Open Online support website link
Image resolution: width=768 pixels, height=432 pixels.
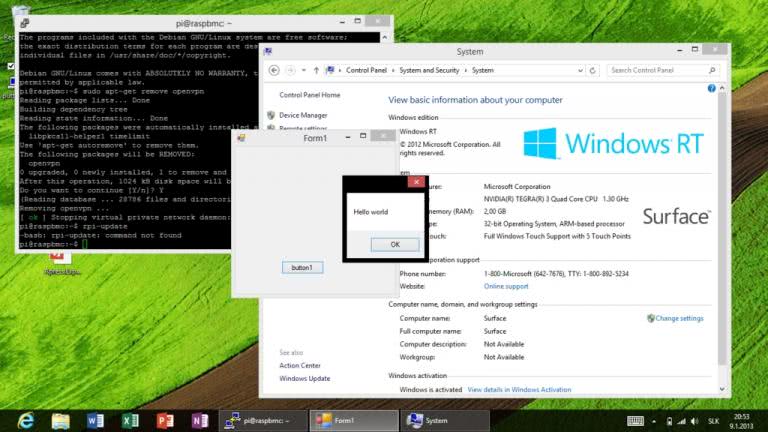(x=506, y=287)
